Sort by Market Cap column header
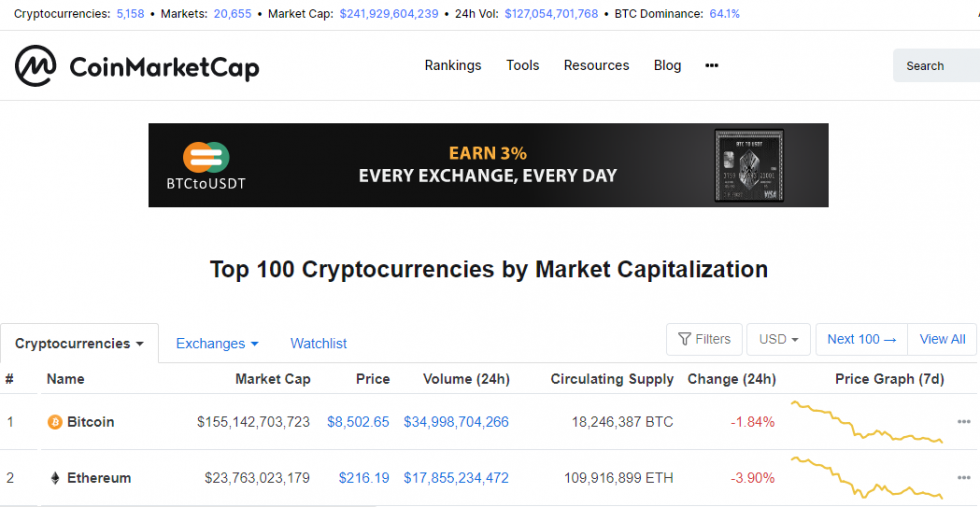The height and width of the screenshot is (507, 980). 272,379
